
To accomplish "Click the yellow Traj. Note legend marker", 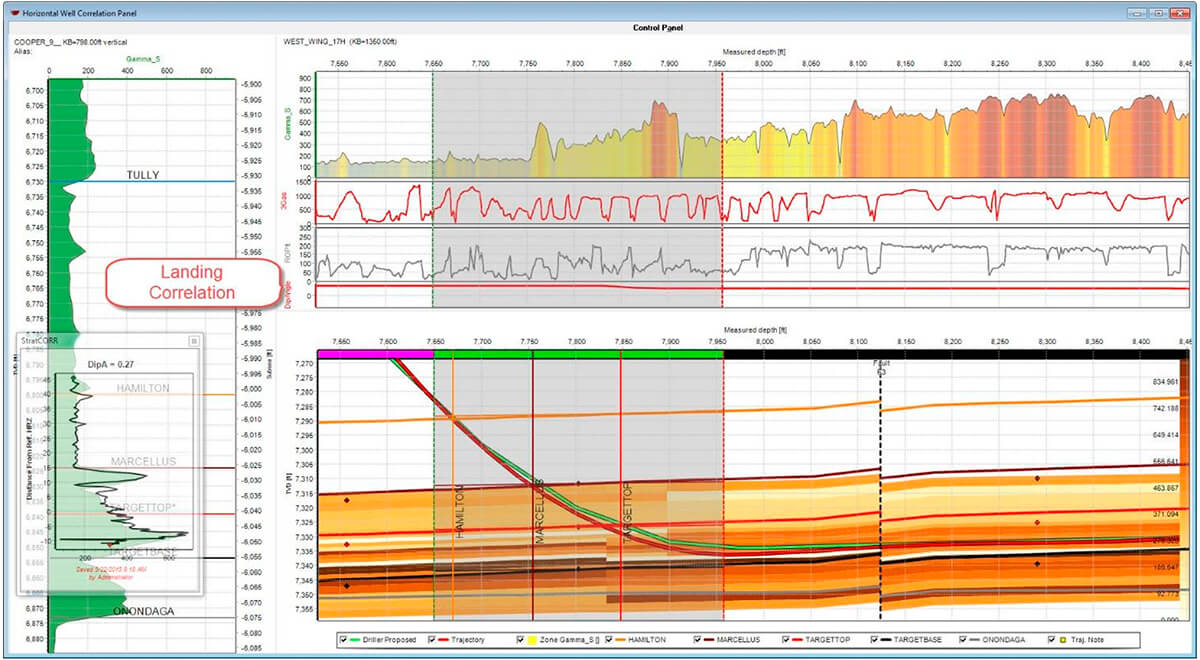I will tap(1061, 640).
